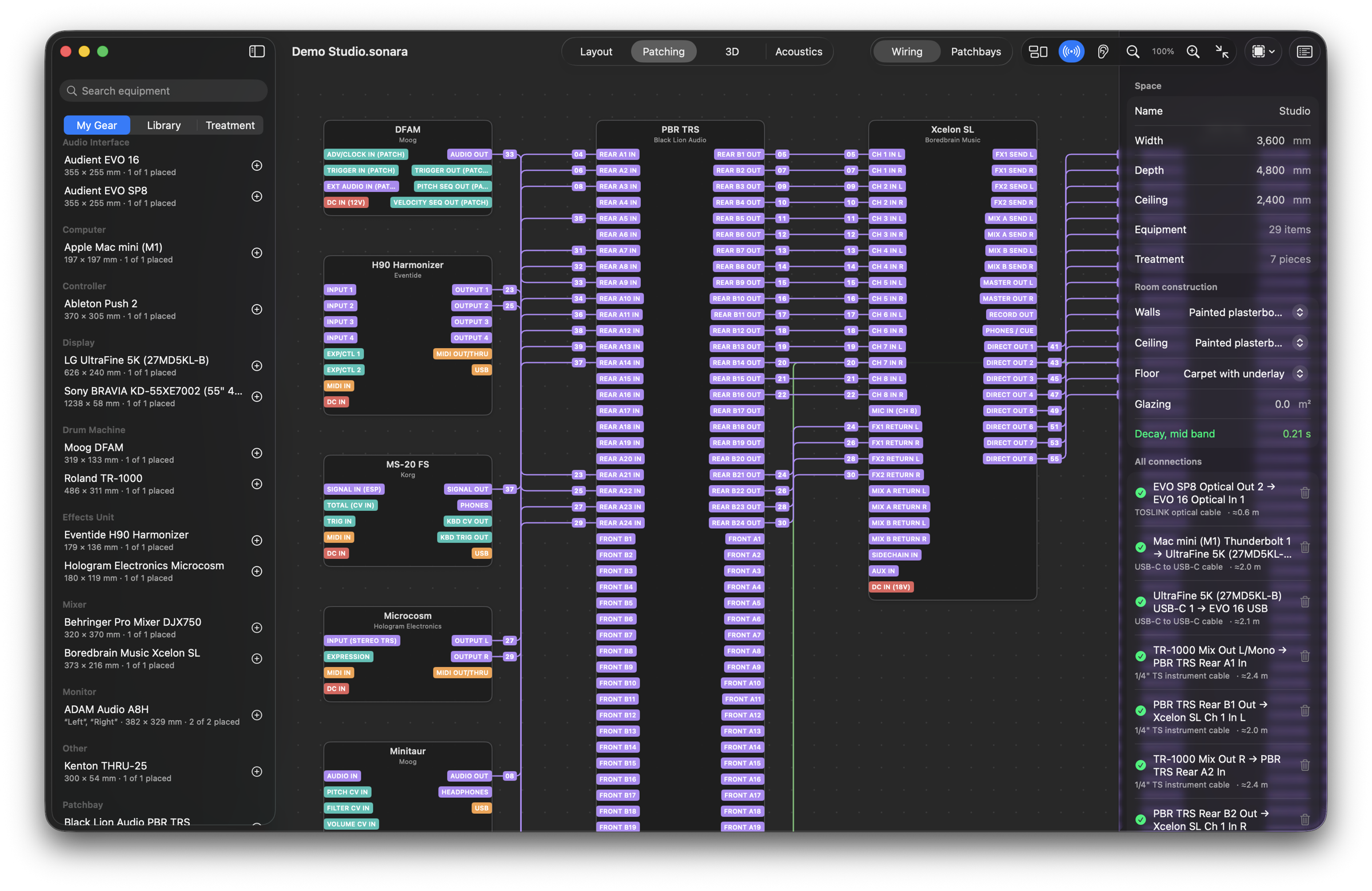Click PBR TRS FRONT B1 jack
The width and height of the screenshot is (1372, 891).
pos(616,540)
